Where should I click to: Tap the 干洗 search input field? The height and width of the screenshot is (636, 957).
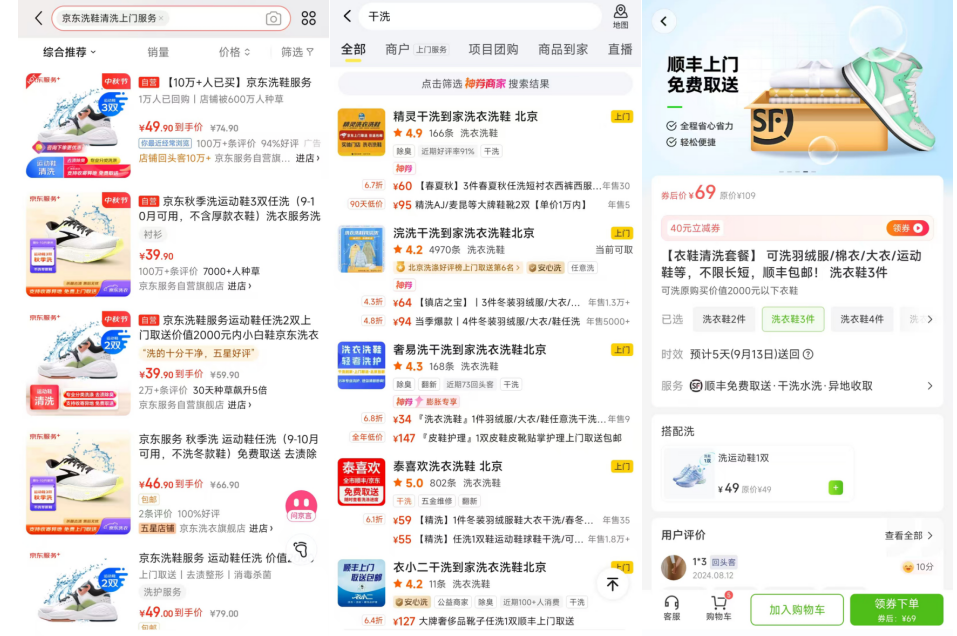click(x=480, y=17)
